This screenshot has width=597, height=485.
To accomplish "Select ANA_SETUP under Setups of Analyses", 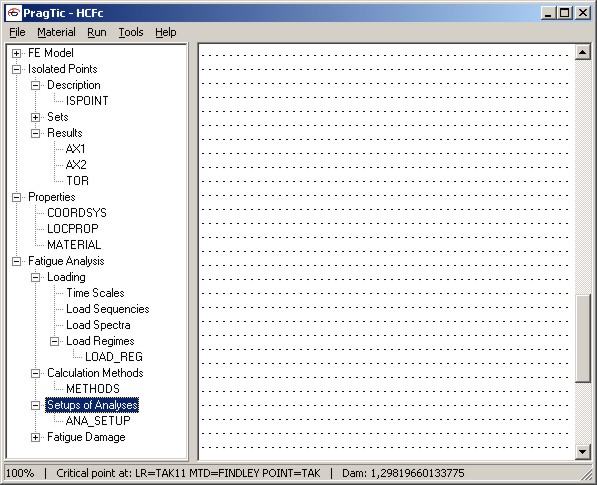I will pos(98,421).
